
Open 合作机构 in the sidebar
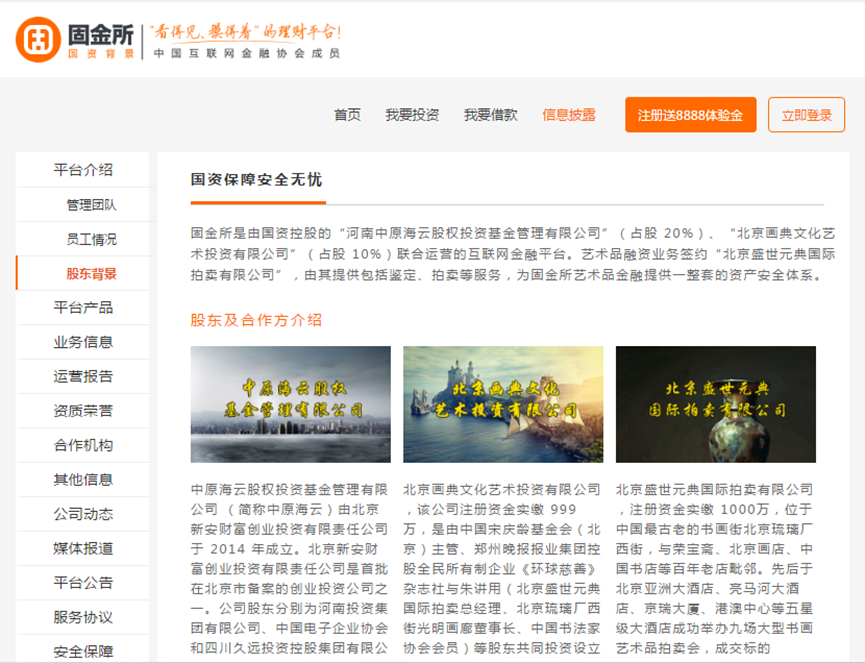coord(83,445)
